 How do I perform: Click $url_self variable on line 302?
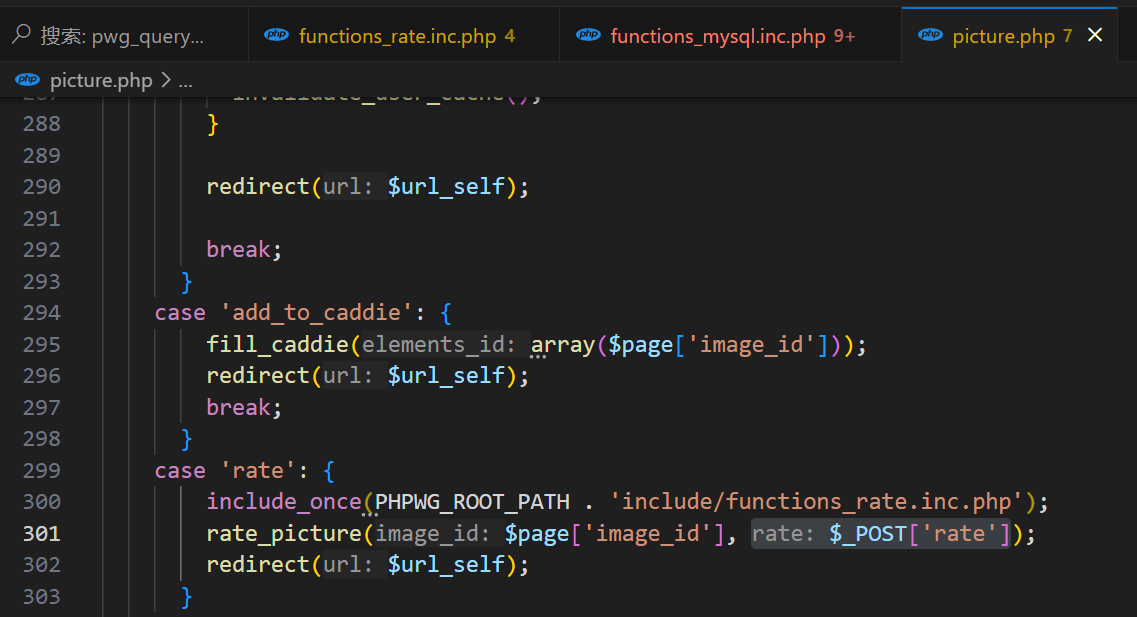coord(446,565)
